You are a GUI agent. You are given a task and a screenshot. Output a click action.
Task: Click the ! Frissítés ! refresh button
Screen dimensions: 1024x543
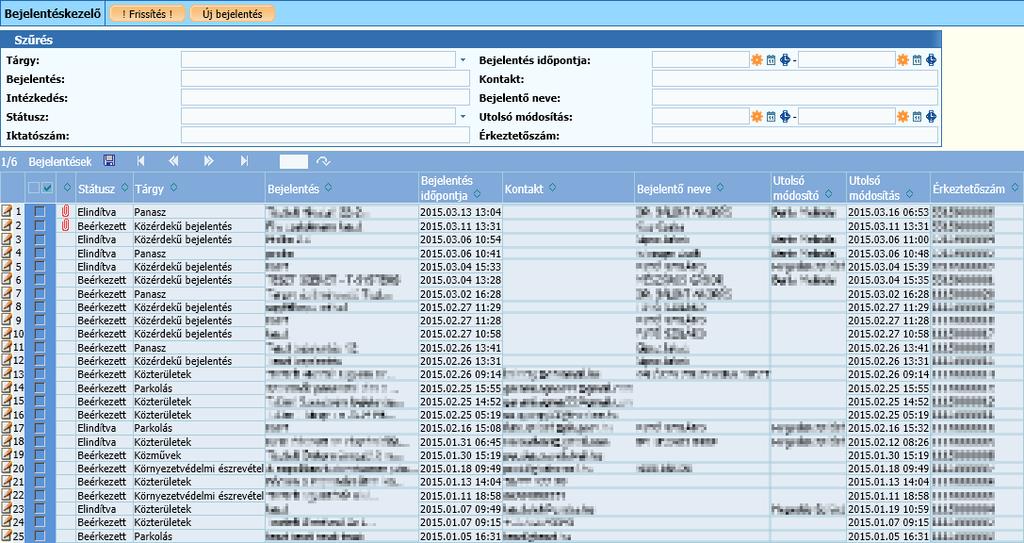(x=148, y=14)
